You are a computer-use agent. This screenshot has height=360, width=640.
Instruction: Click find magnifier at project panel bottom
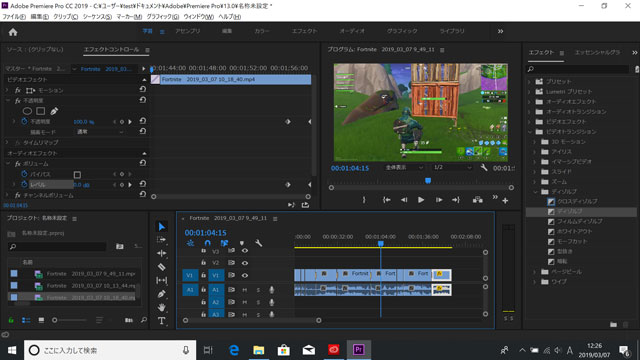coord(144,320)
